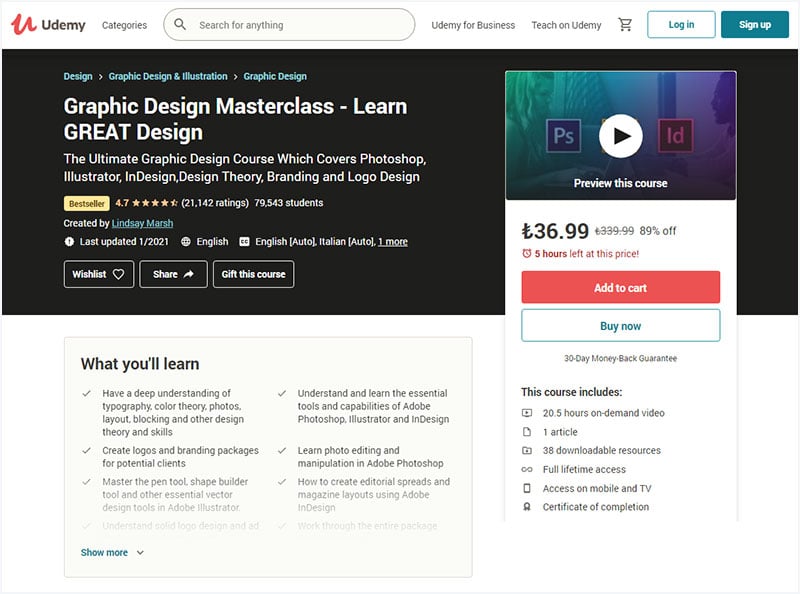Click the globe language icon
The image size is (800, 594).
pyautogui.click(x=186, y=241)
